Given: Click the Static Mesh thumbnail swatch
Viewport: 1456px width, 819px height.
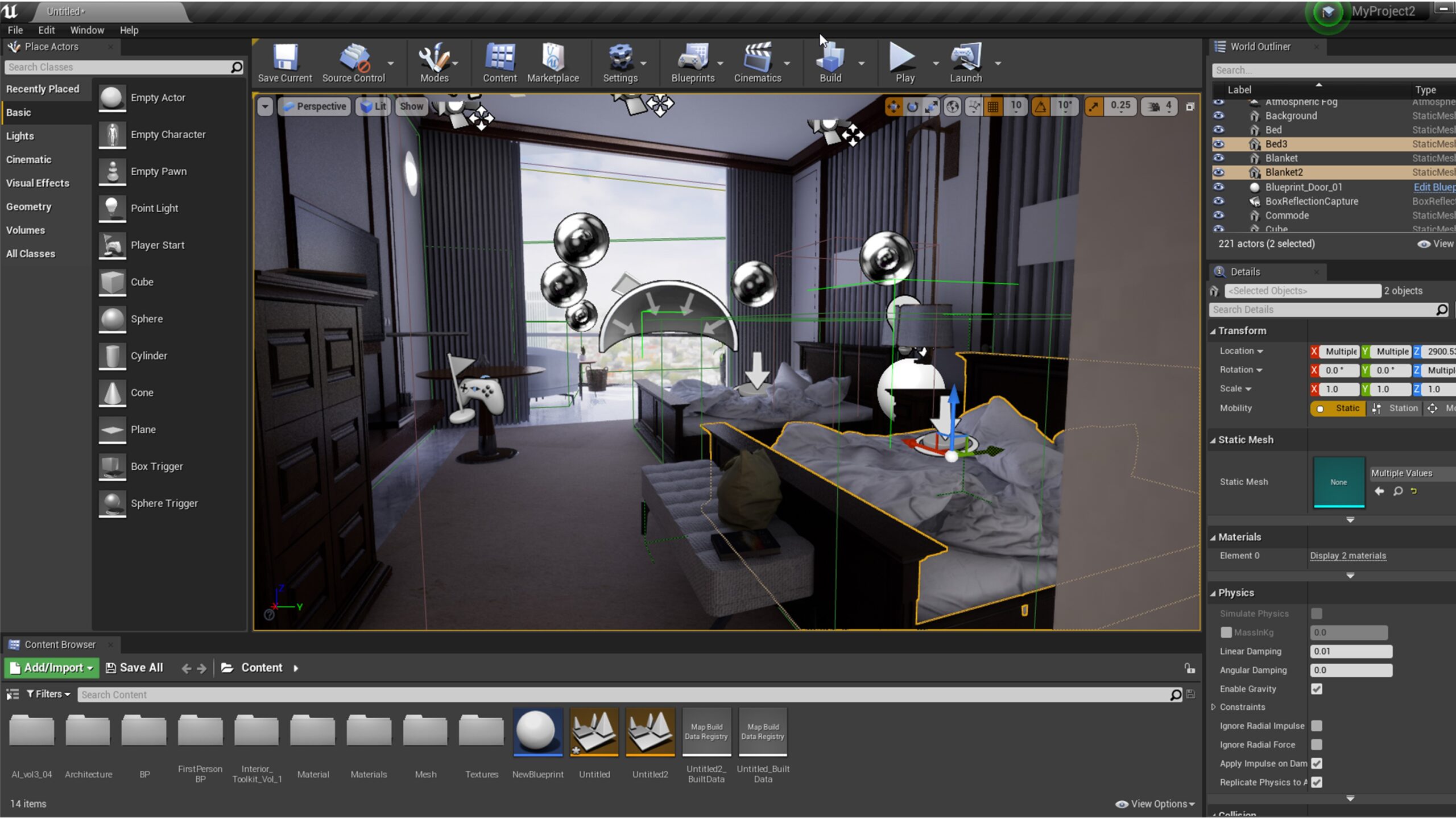Looking at the screenshot, I should (1338, 482).
